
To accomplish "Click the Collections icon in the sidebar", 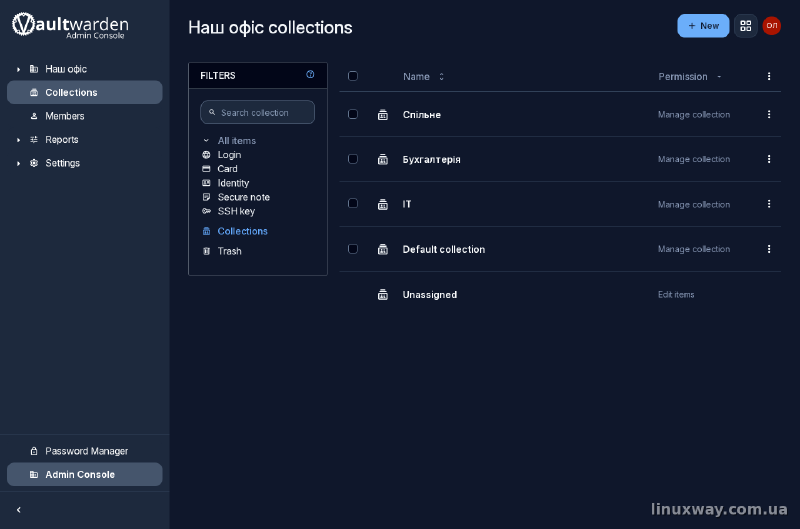I will pos(34,92).
